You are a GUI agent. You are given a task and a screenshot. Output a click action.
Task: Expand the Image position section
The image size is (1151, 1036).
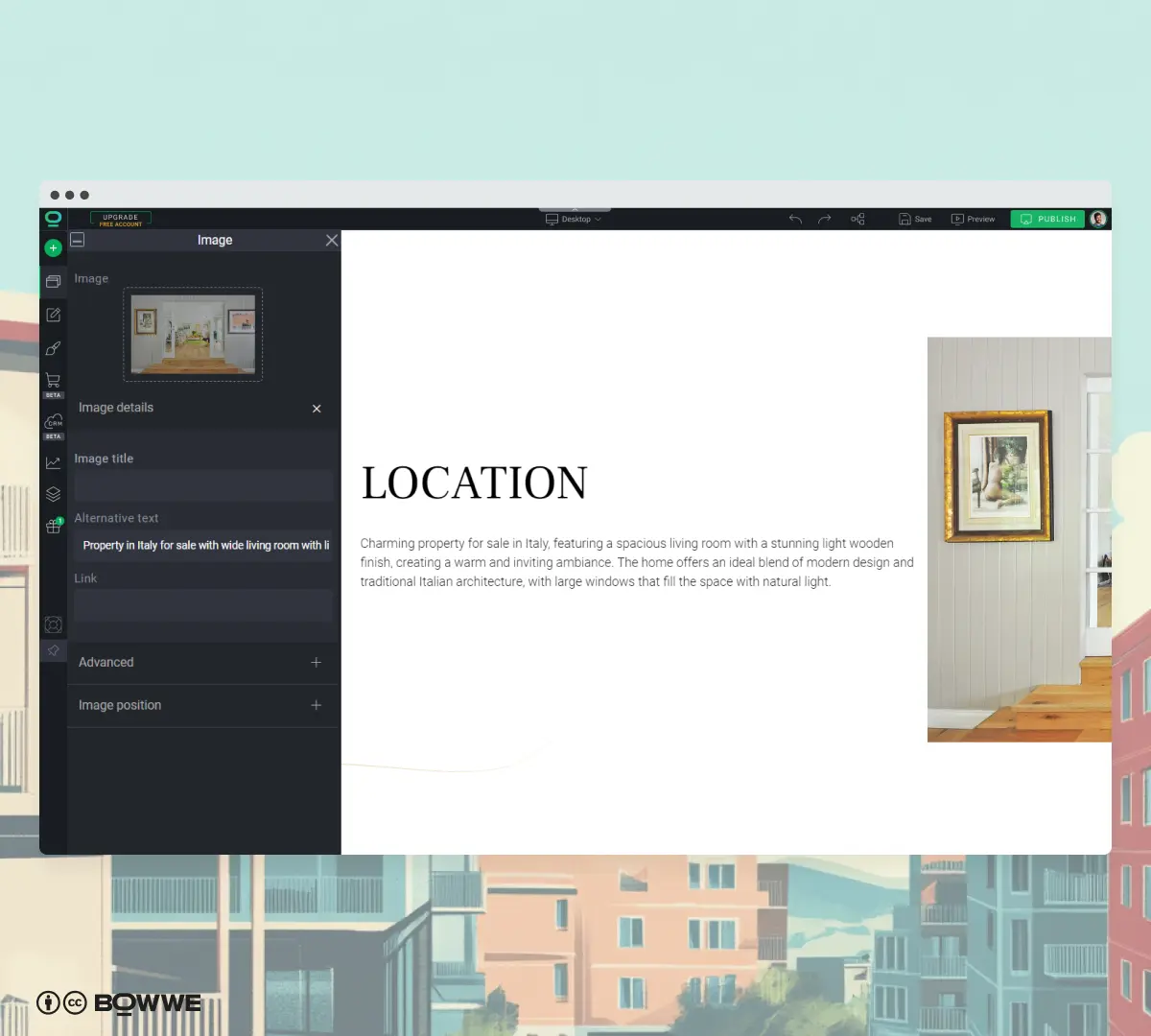point(203,705)
